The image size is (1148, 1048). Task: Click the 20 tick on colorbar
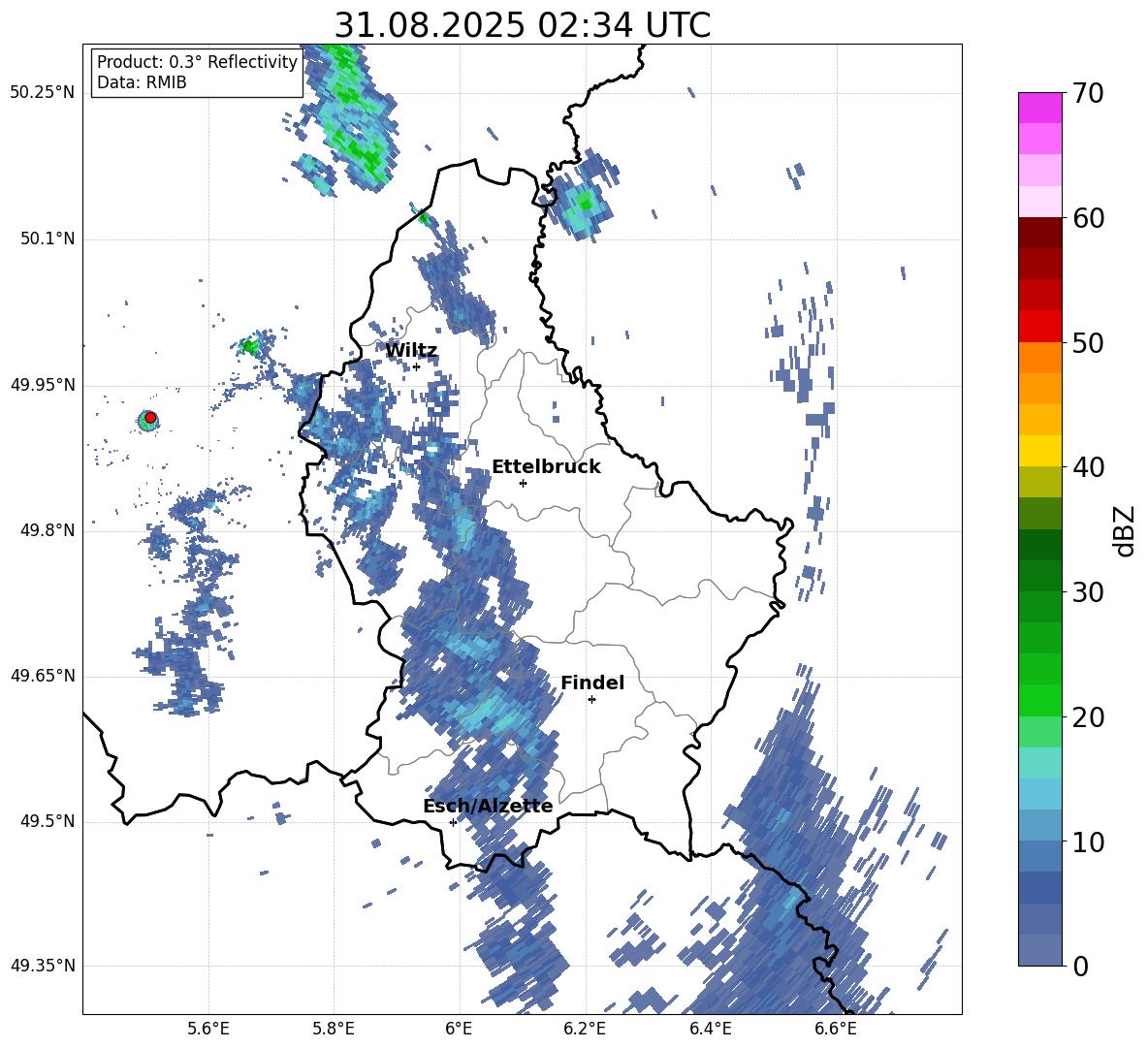pos(1088,716)
